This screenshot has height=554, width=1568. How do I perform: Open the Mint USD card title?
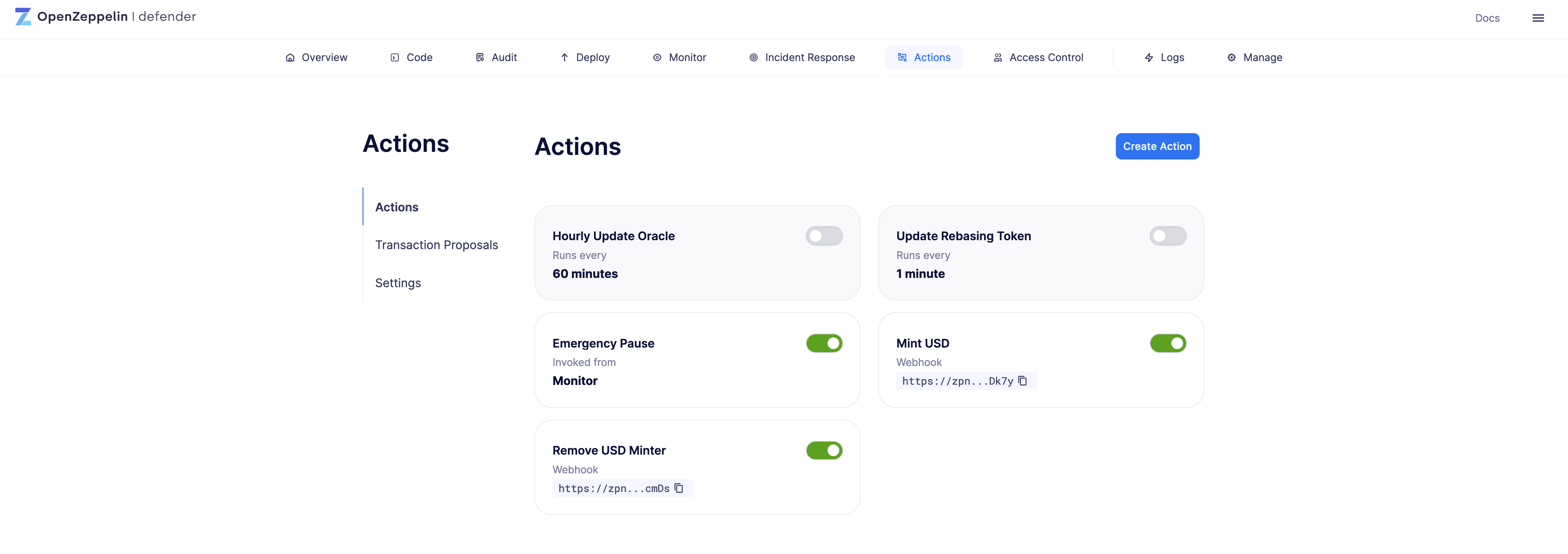(923, 344)
